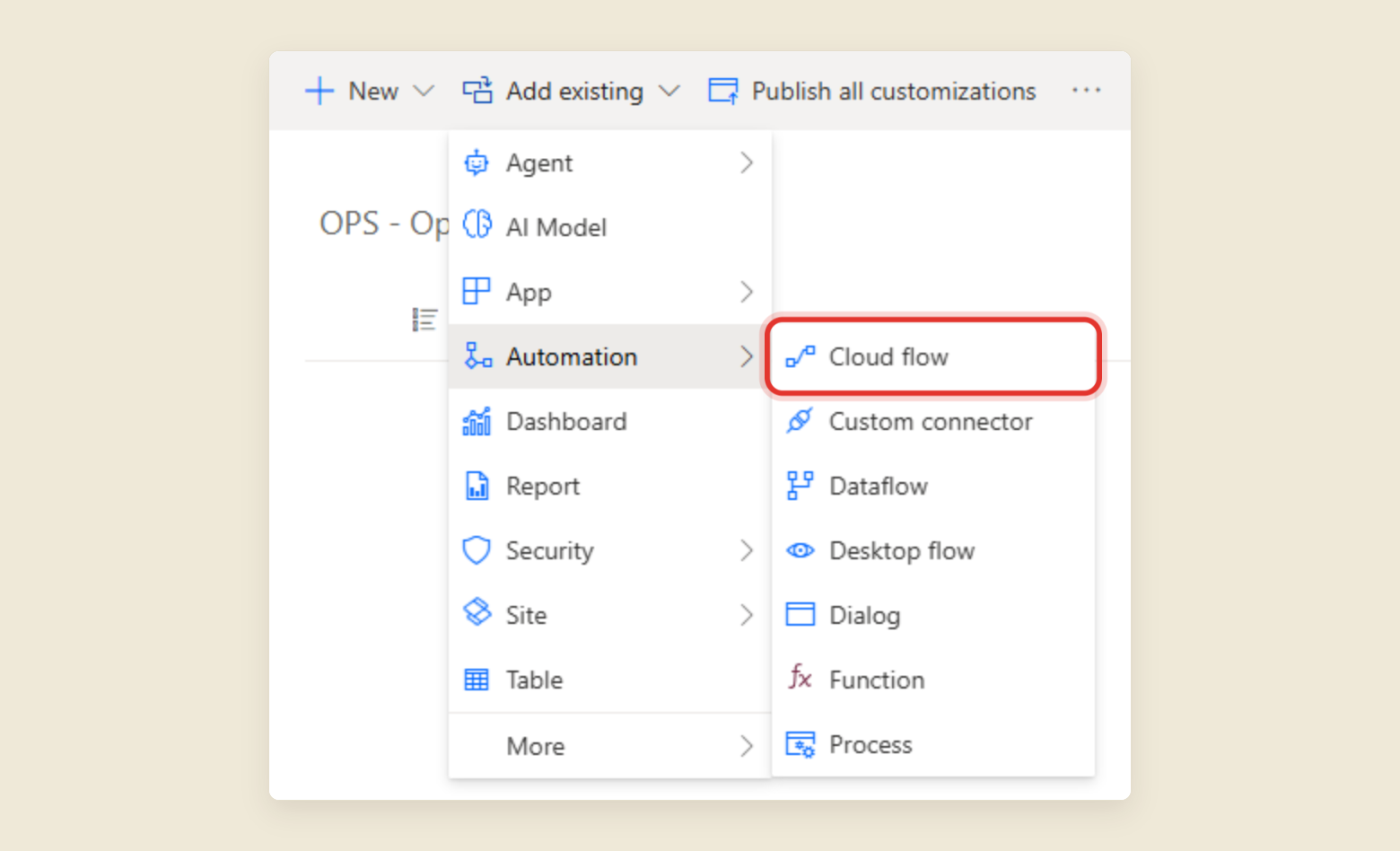Click the Publish all customizations icon
Screen dimensions: 1400x851
(723, 91)
